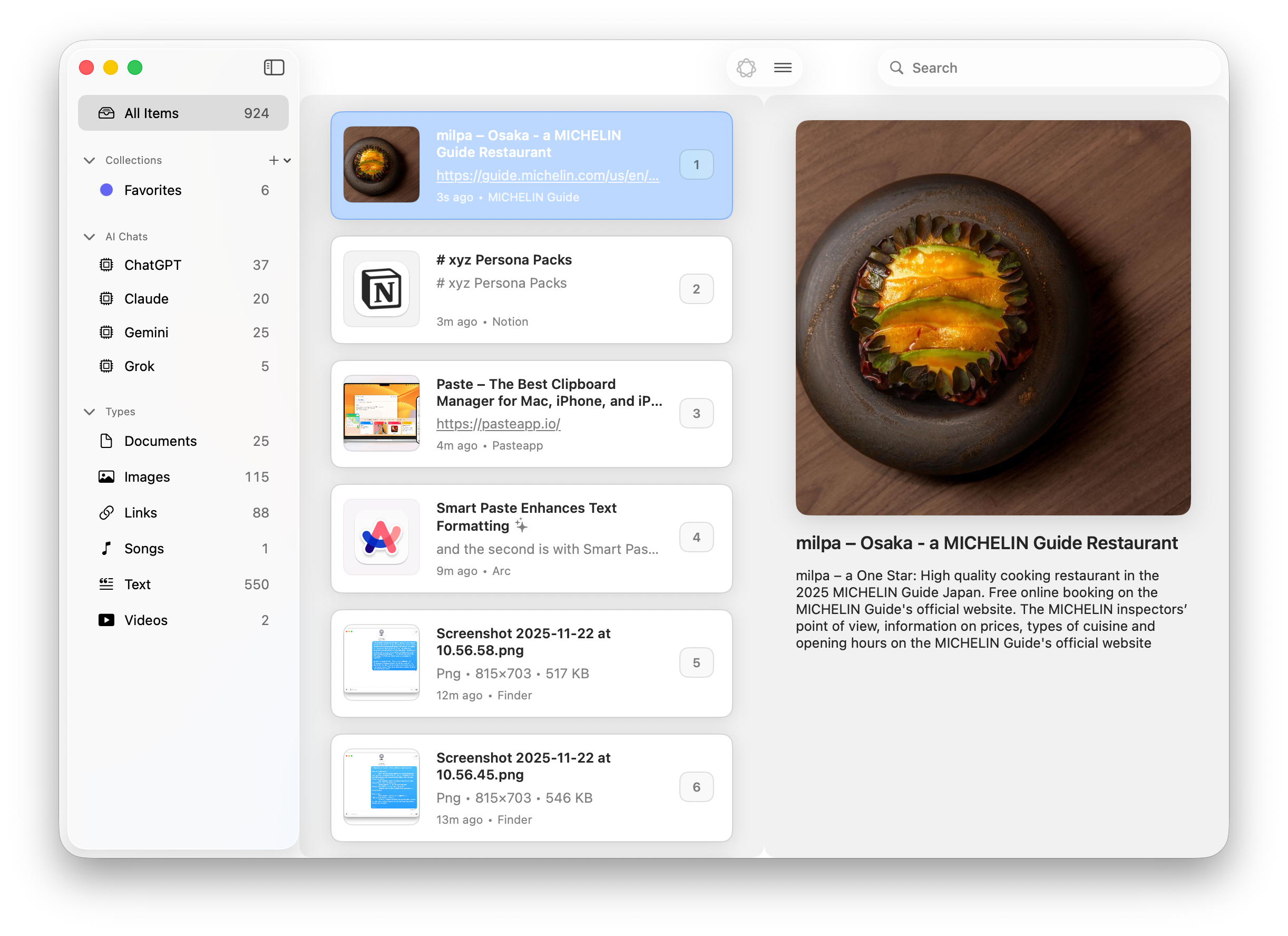Collapse the Collections section
The width and height of the screenshot is (1288, 936).
tap(89, 160)
